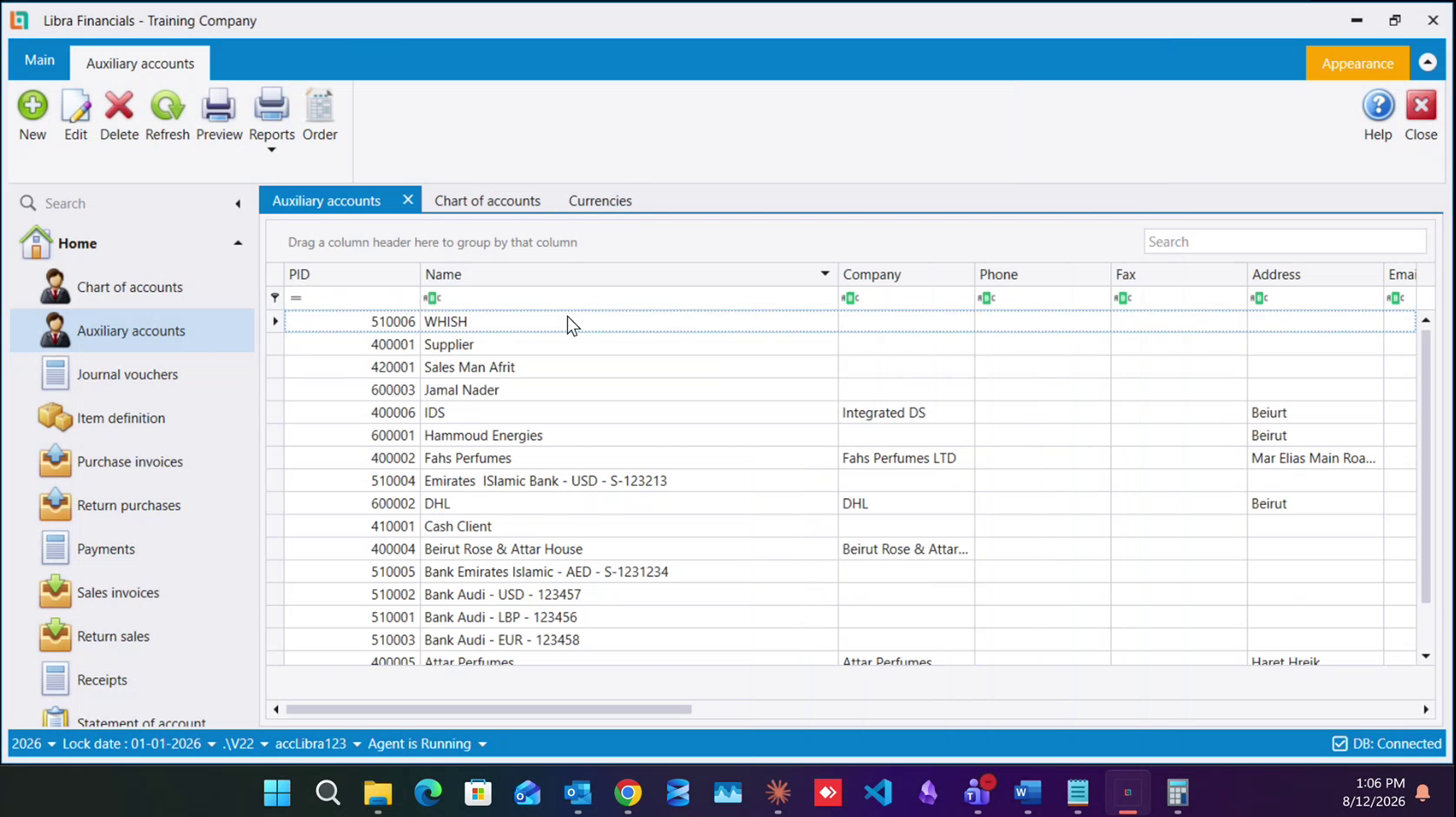Open the Lock date dropdown

(211, 745)
